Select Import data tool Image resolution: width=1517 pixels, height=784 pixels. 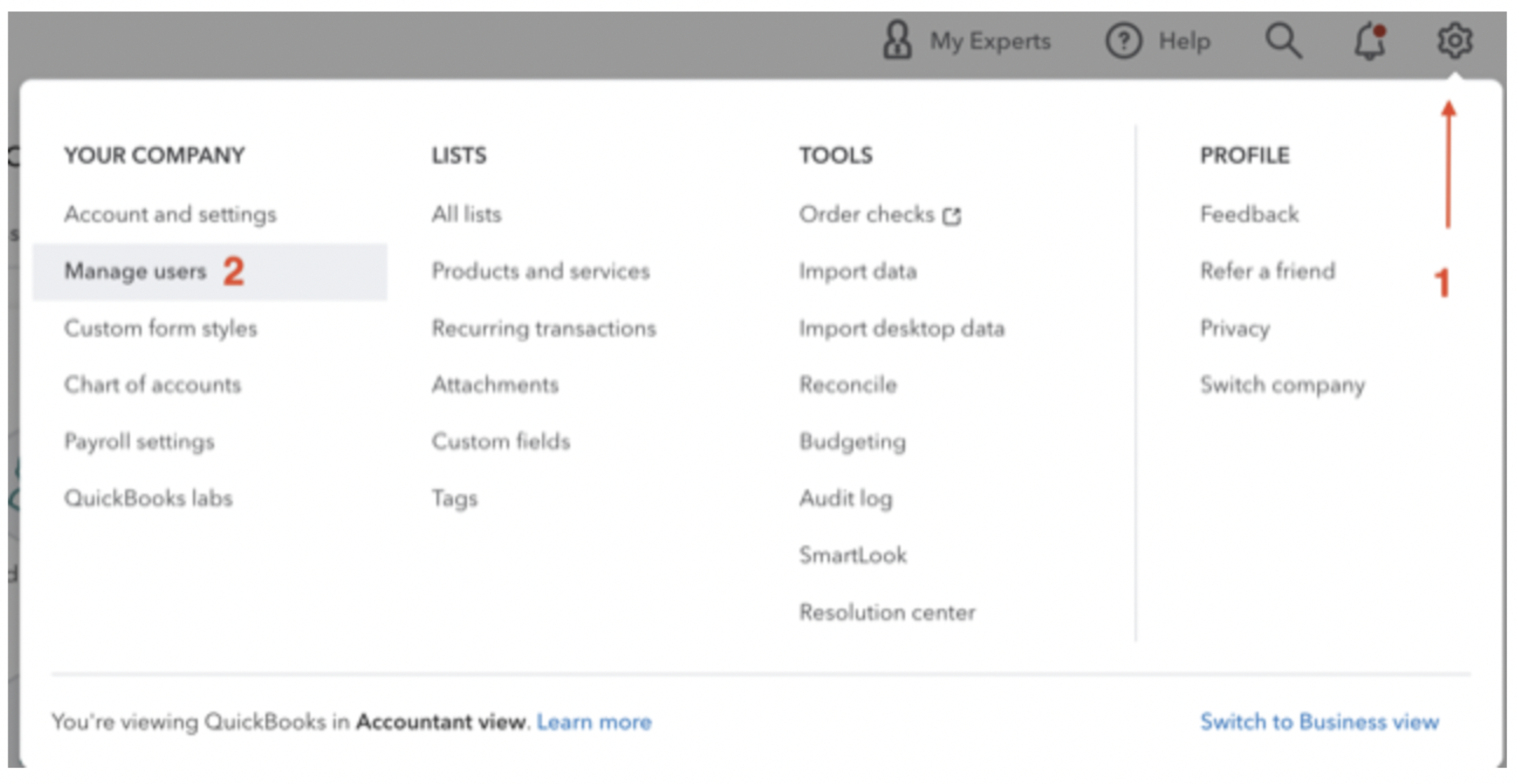click(858, 272)
